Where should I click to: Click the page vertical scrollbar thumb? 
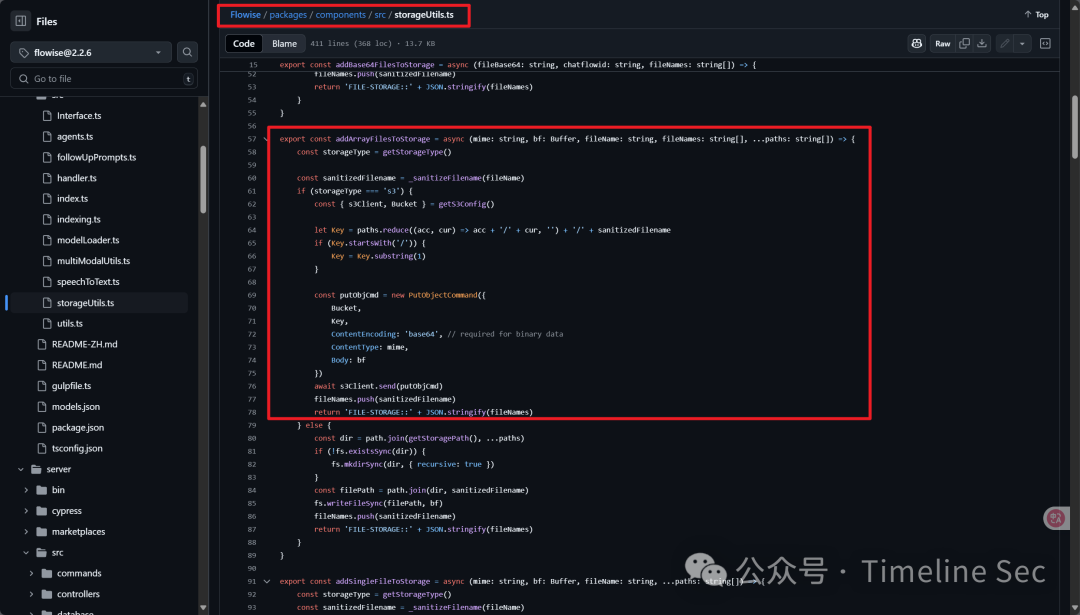tap(1074, 127)
